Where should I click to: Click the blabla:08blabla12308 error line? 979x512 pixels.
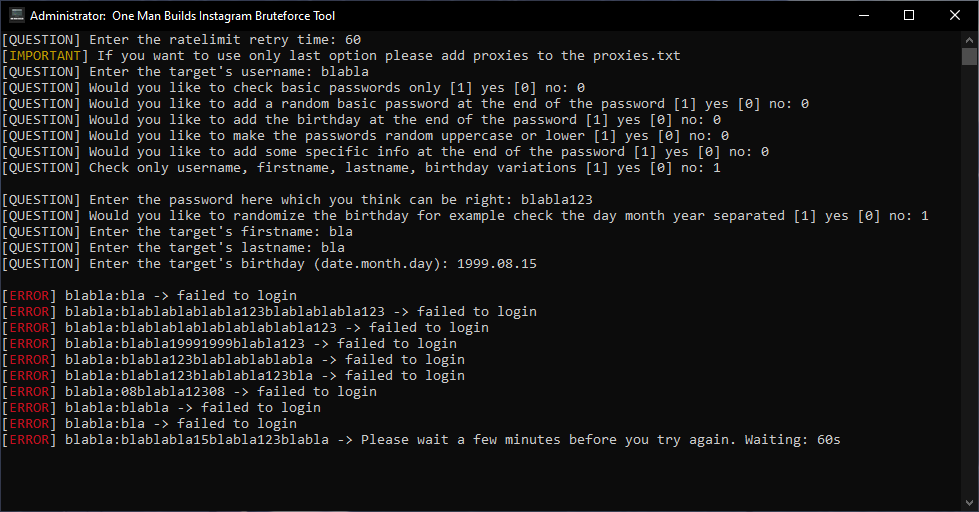point(189,391)
